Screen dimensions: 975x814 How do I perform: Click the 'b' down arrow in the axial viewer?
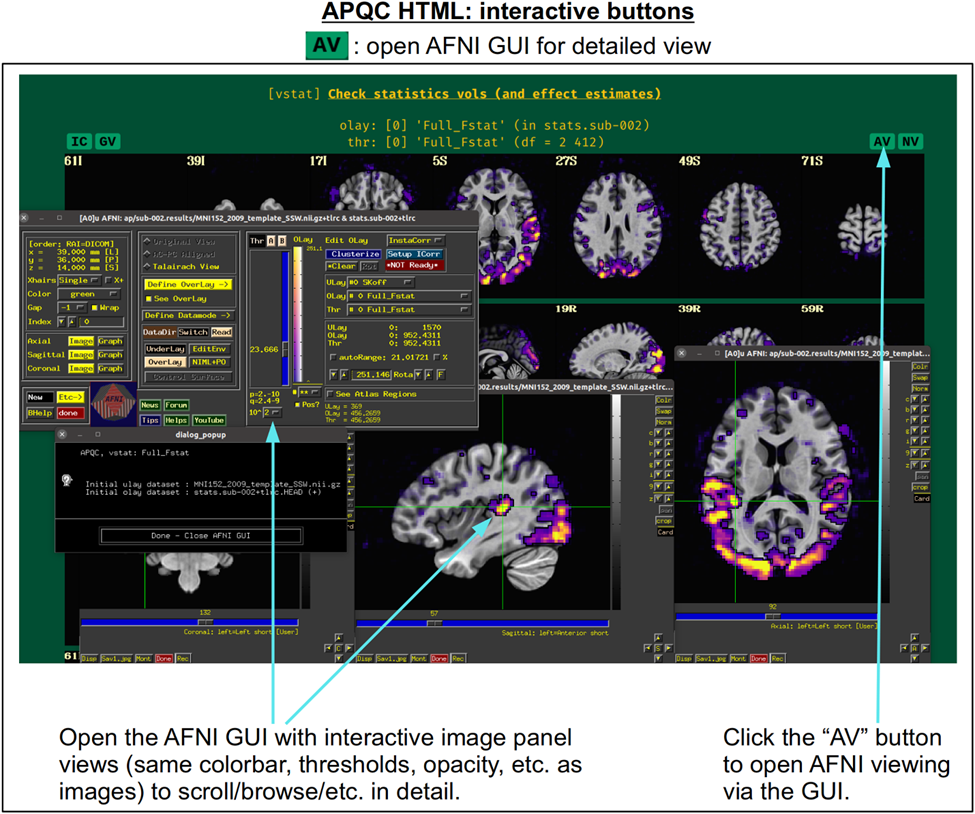click(x=915, y=410)
